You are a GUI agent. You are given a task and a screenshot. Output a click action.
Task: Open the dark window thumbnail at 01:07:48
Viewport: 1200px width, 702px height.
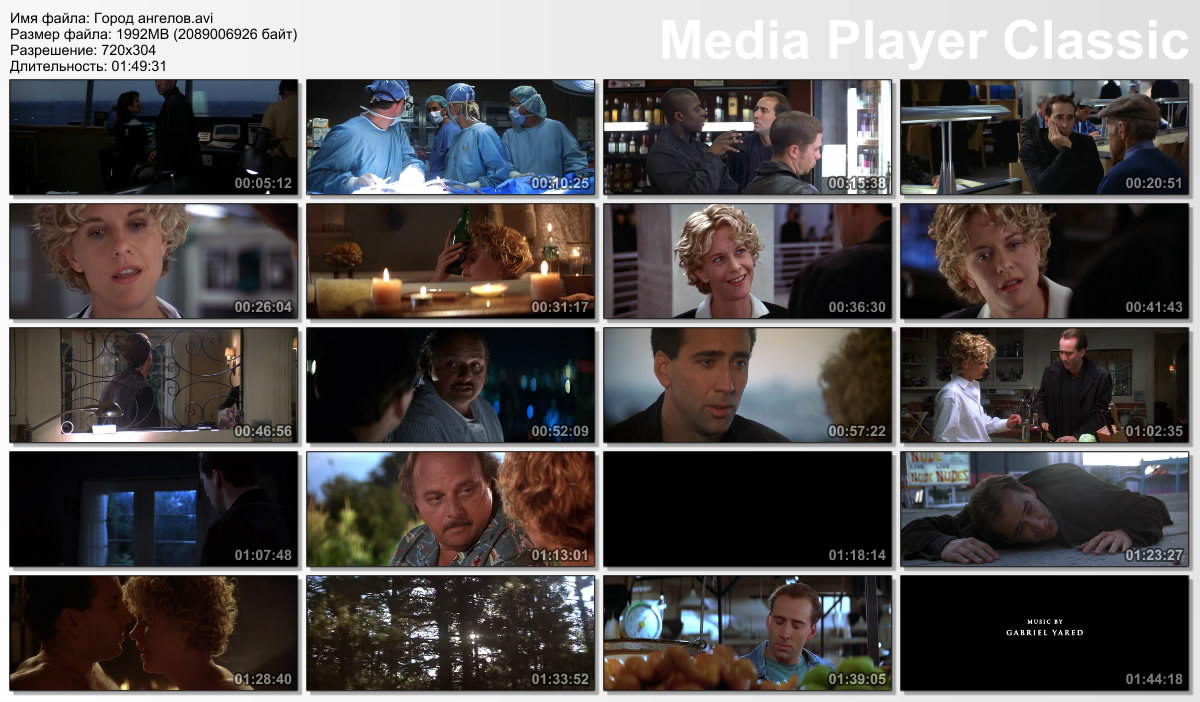tap(154, 509)
